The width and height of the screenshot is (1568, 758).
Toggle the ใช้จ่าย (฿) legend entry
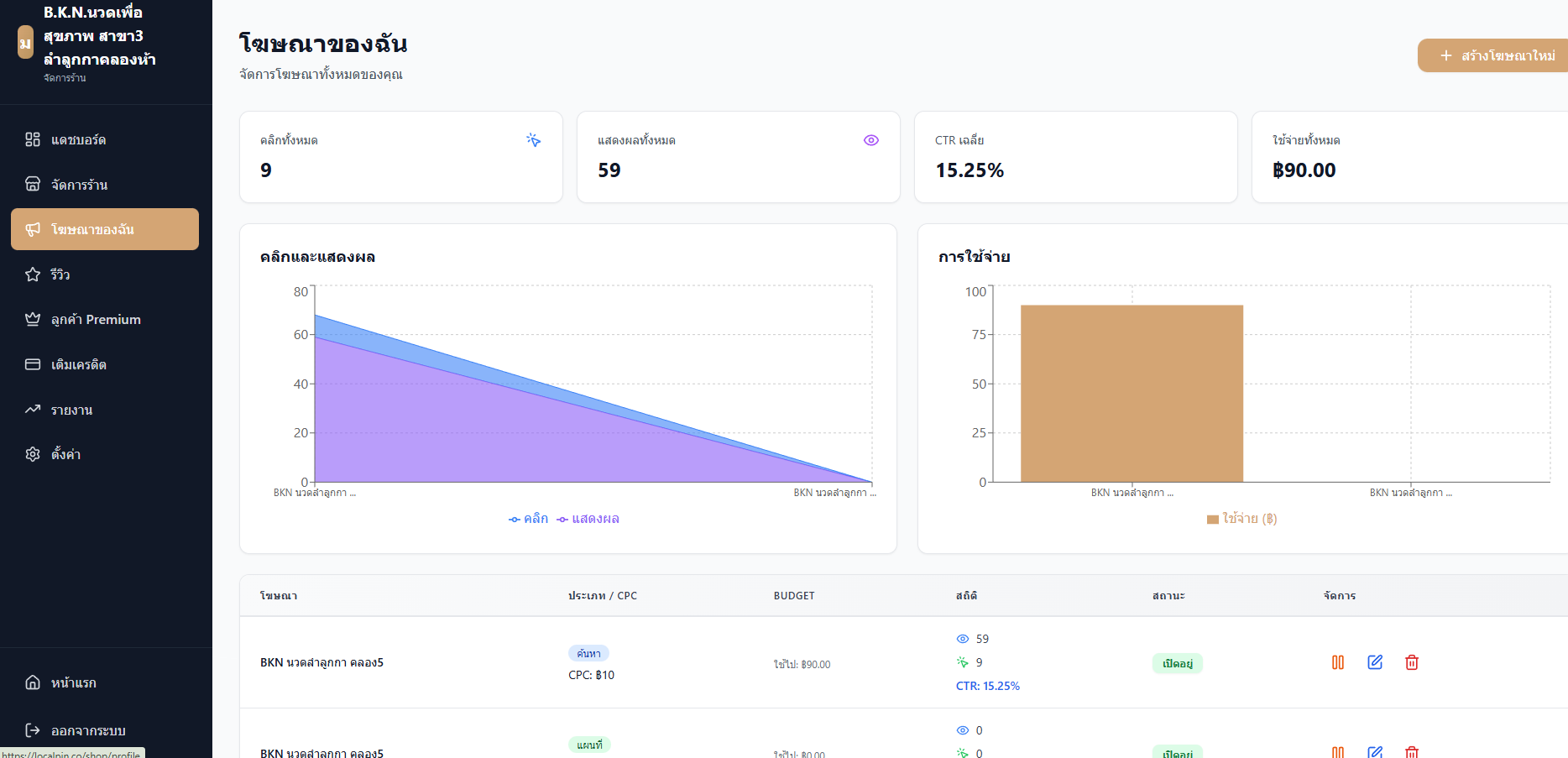coord(1241,519)
